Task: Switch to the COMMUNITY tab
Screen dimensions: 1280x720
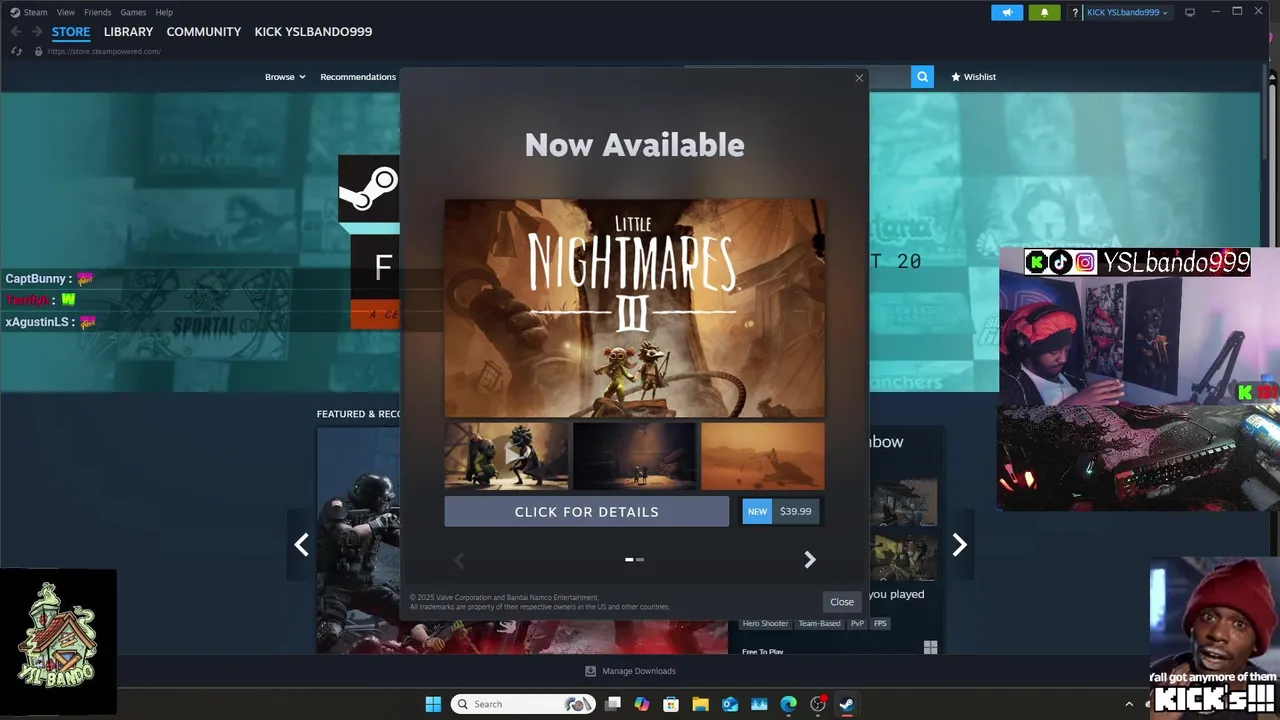Action: click(204, 32)
